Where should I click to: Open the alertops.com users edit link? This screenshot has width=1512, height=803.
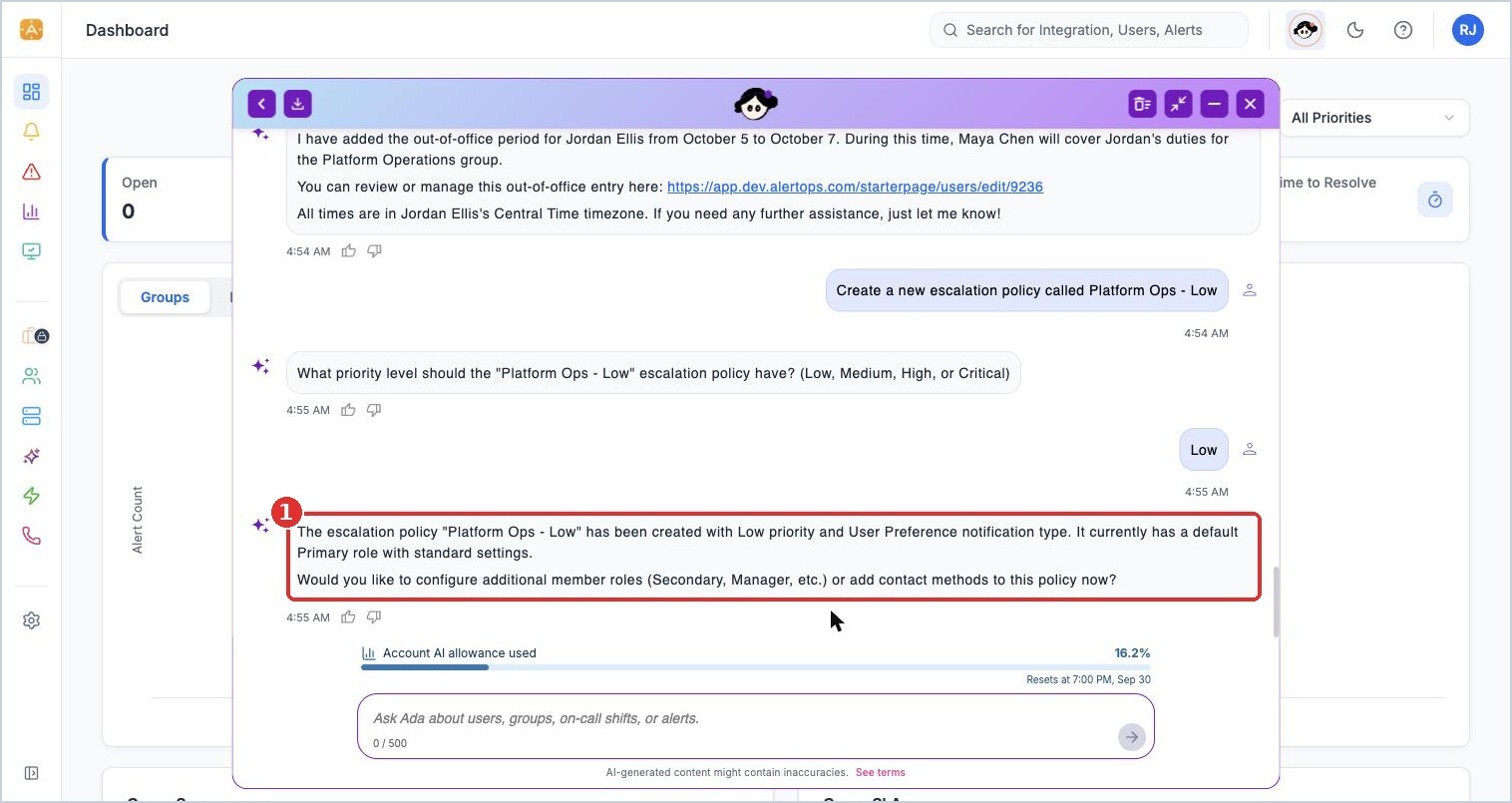pos(855,187)
